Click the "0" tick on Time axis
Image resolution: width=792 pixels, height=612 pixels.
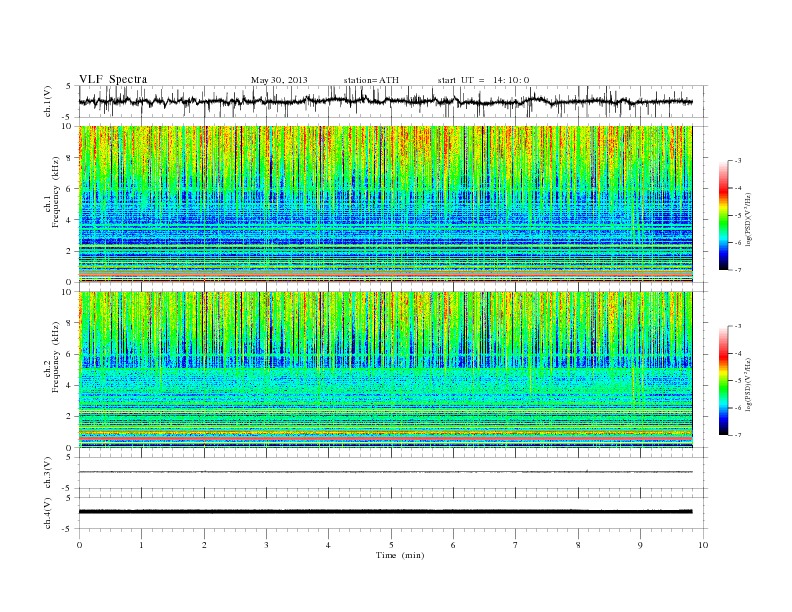(79, 545)
